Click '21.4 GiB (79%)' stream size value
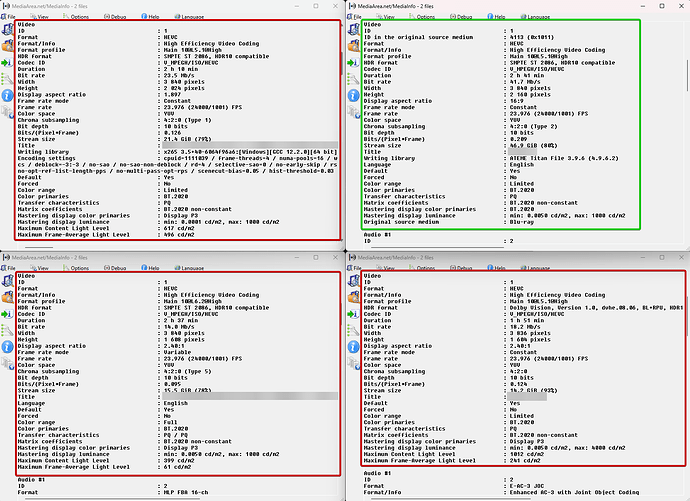The width and height of the screenshot is (690, 501). click(187, 139)
